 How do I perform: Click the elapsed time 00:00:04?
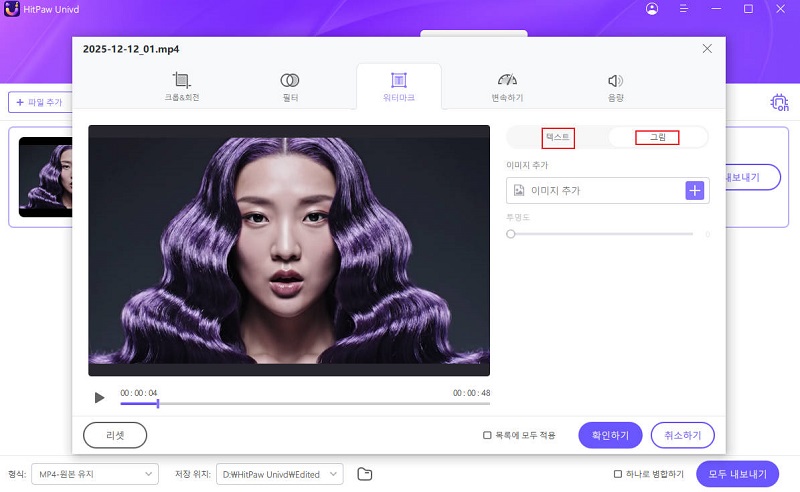click(139, 393)
